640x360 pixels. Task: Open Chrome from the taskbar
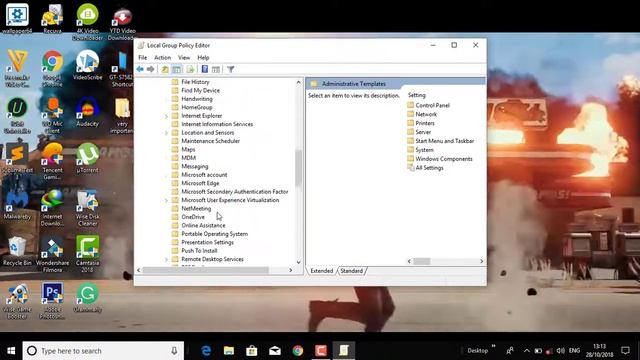tap(298, 351)
